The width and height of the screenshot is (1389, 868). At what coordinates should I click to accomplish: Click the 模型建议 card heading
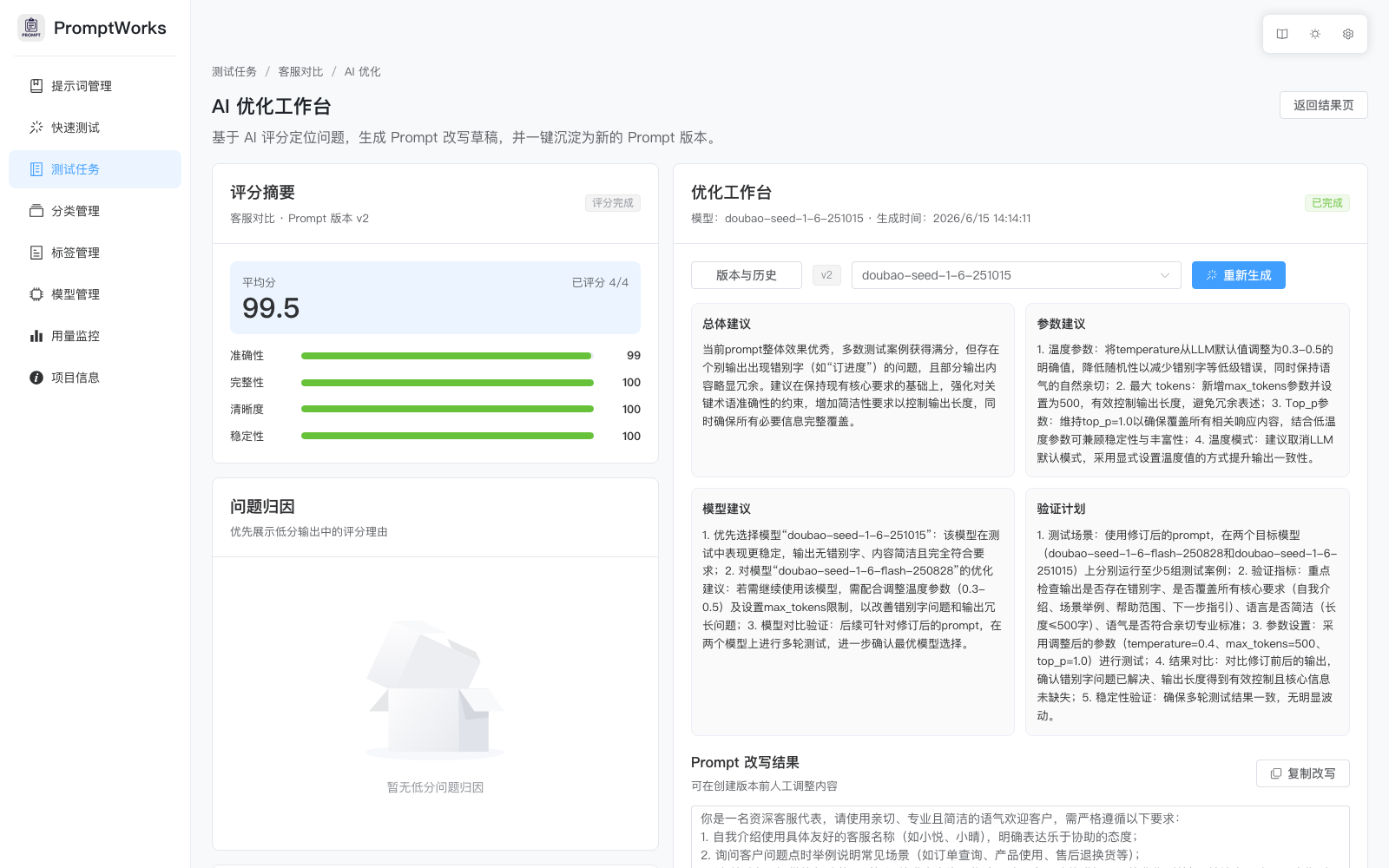[x=727, y=509]
